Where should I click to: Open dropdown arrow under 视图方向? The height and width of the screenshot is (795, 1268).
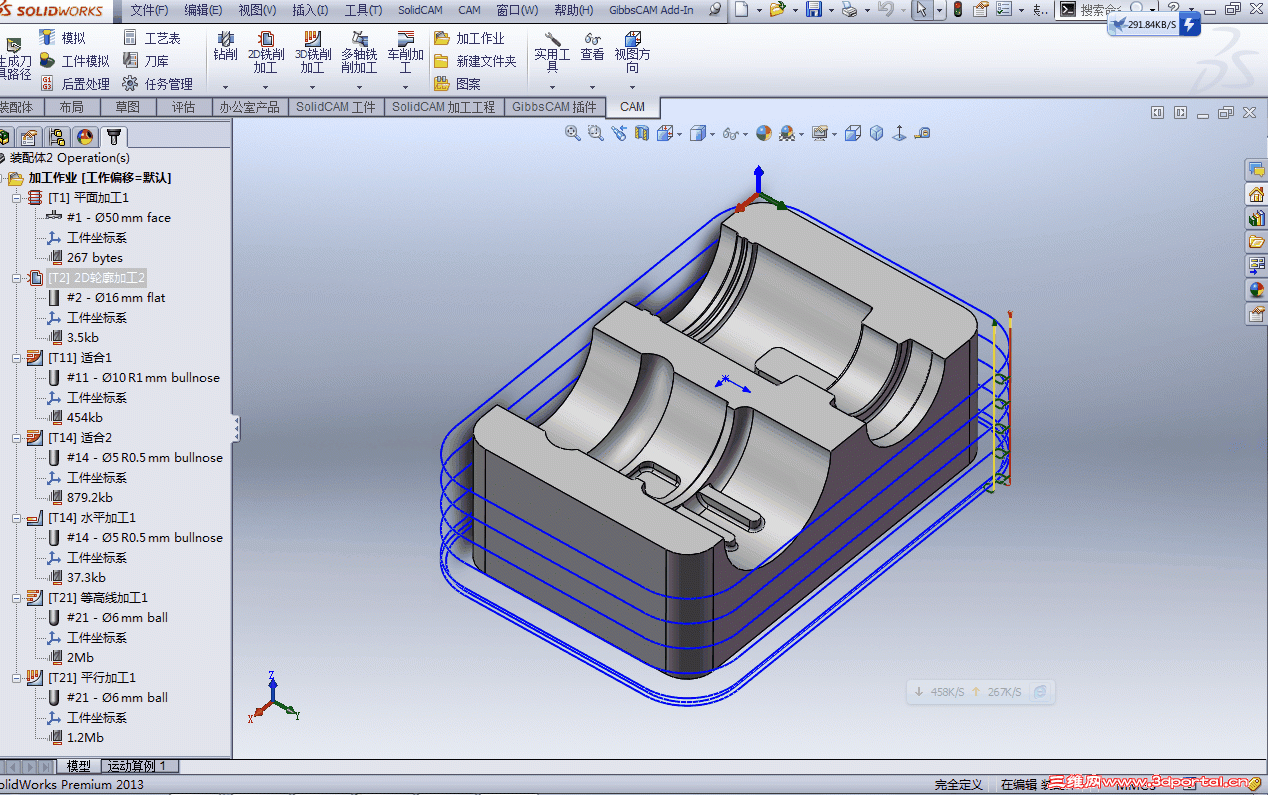click(633, 87)
